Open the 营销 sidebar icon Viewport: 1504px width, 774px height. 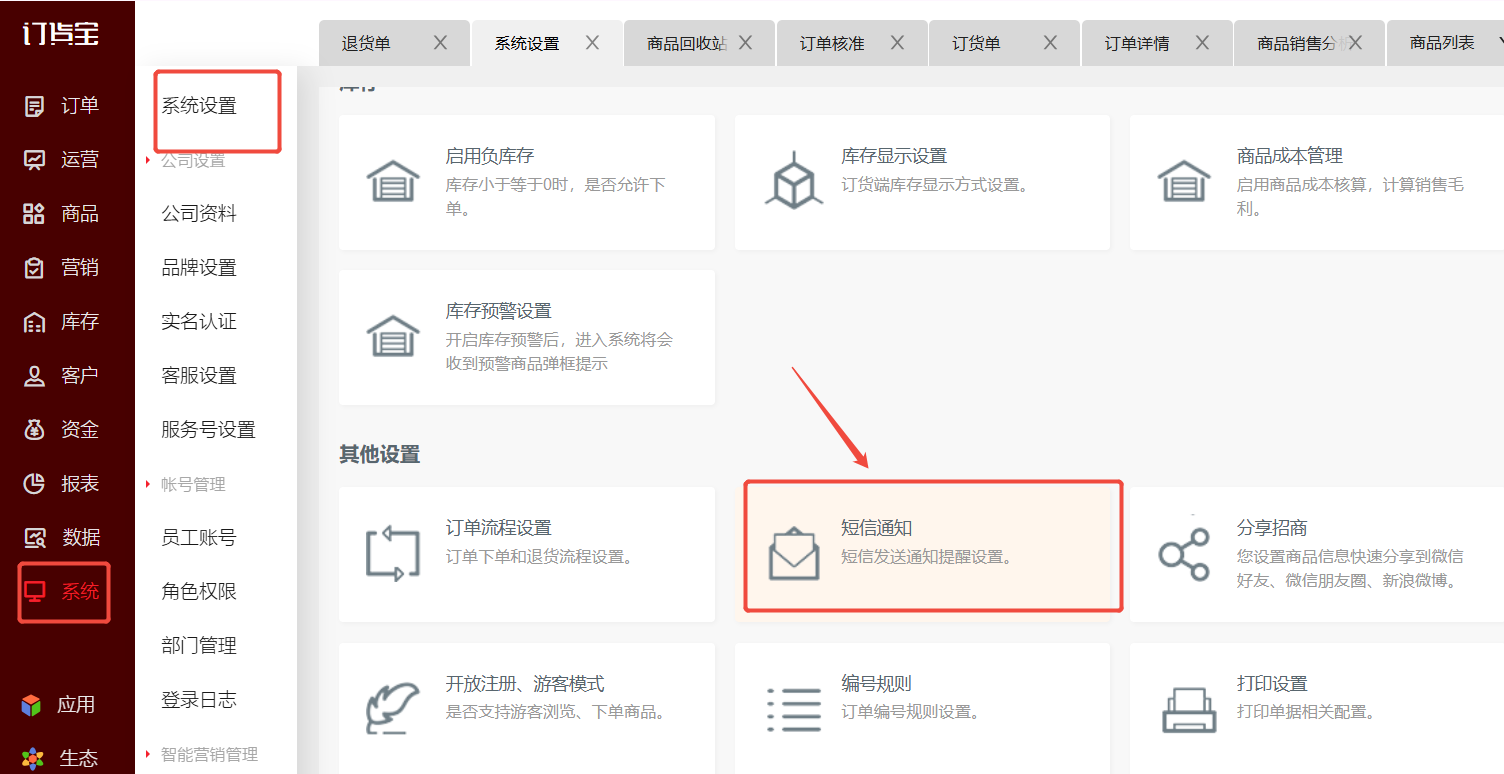[x=35, y=268]
